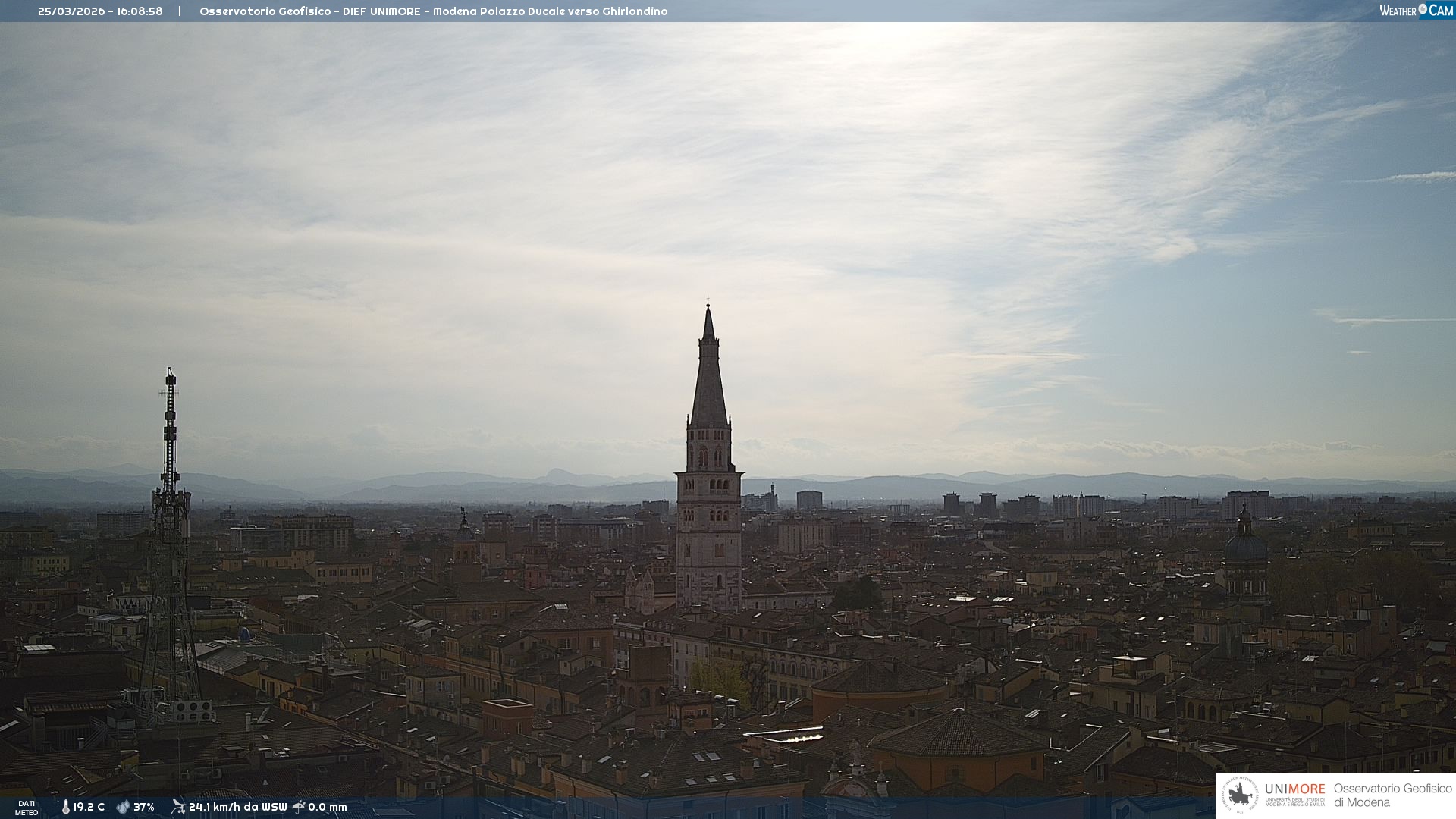This screenshot has height=819, width=1456.
Task: Click the 37% humidity value
Action: click(x=144, y=807)
